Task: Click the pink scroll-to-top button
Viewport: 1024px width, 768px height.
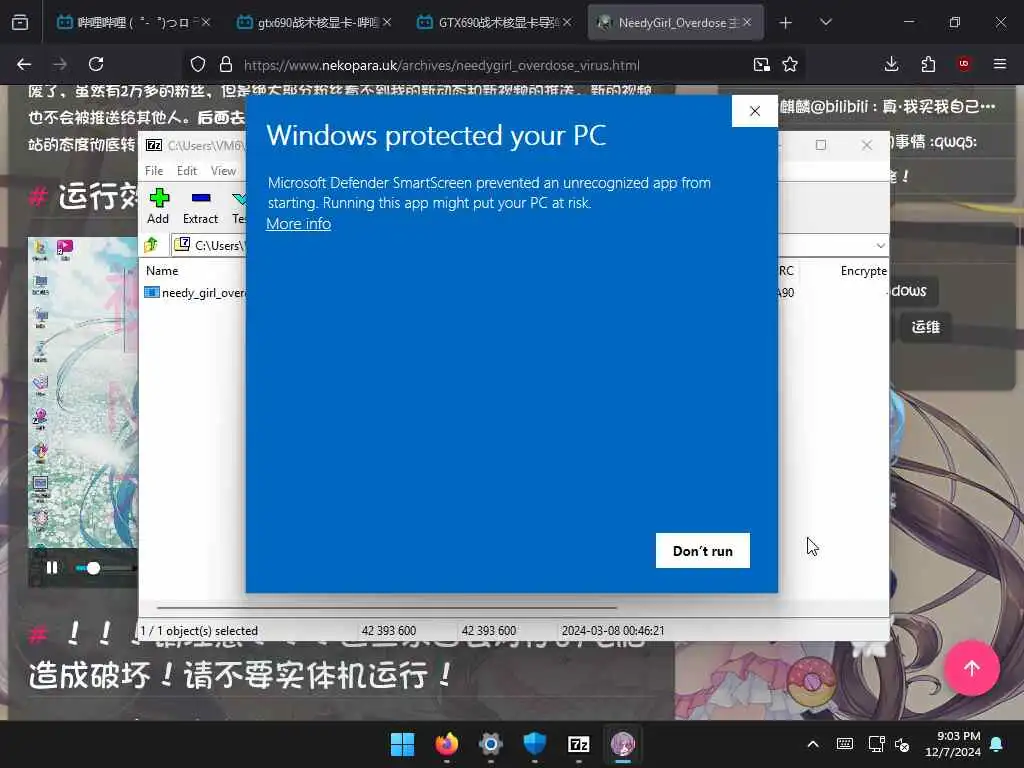Action: tap(972, 668)
